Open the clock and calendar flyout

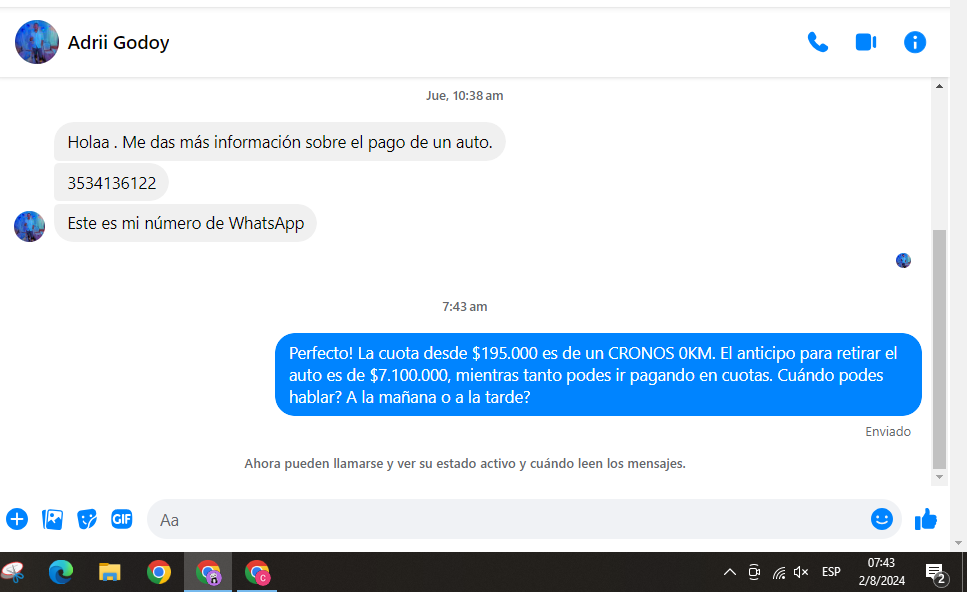coord(881,572)
